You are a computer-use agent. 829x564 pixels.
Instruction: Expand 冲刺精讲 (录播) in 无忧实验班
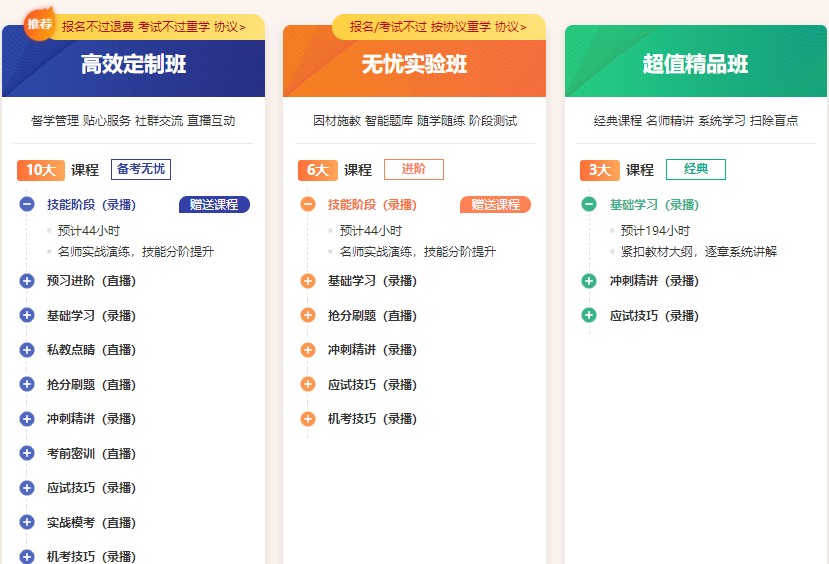(x=308, y=349)
